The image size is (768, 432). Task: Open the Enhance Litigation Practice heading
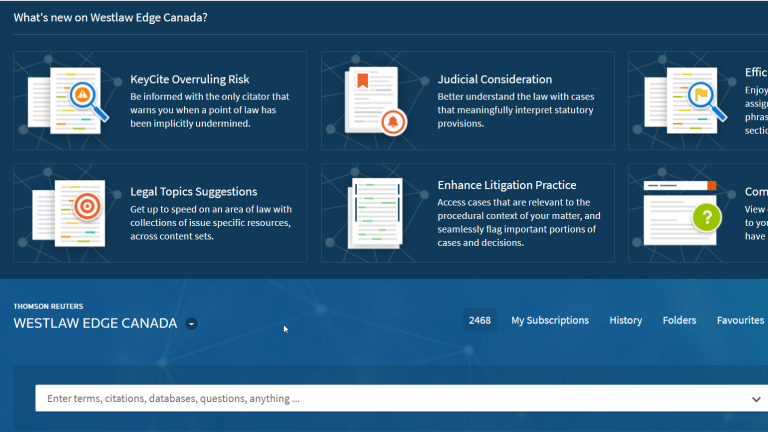point(507,185)
